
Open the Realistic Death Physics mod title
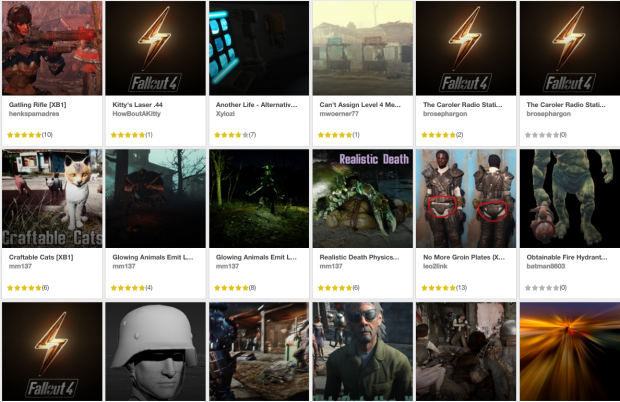(x=359, y=257)
